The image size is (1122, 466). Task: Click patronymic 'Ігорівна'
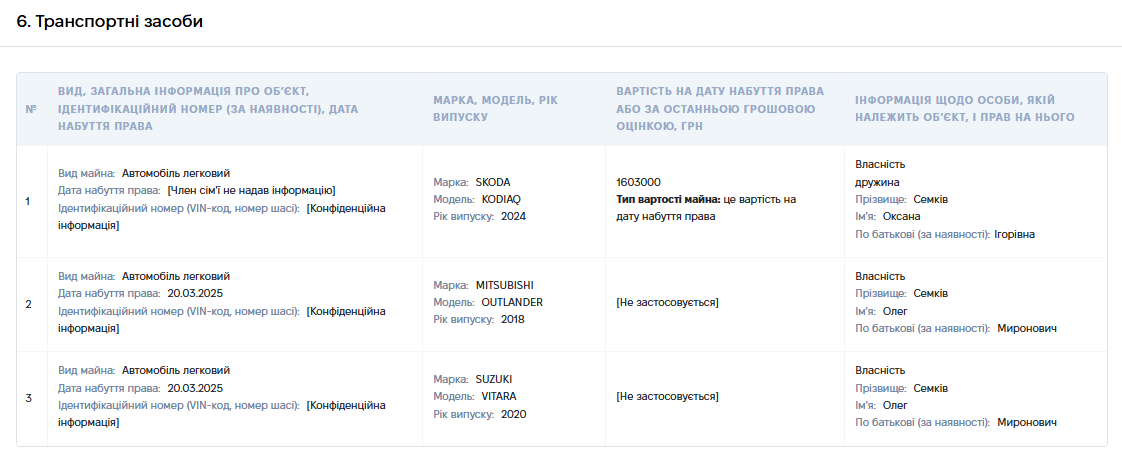[1015, 233]
